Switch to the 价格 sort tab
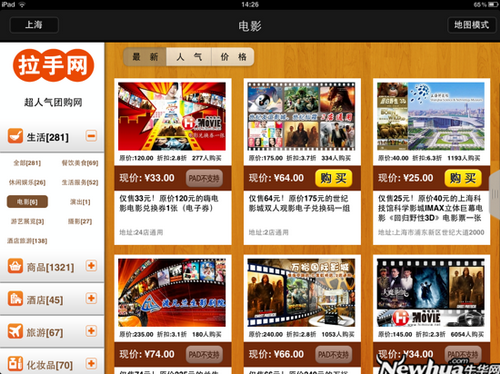Image resolution: width=500 pixels, height=374 pixels. (x=233, y=57)
